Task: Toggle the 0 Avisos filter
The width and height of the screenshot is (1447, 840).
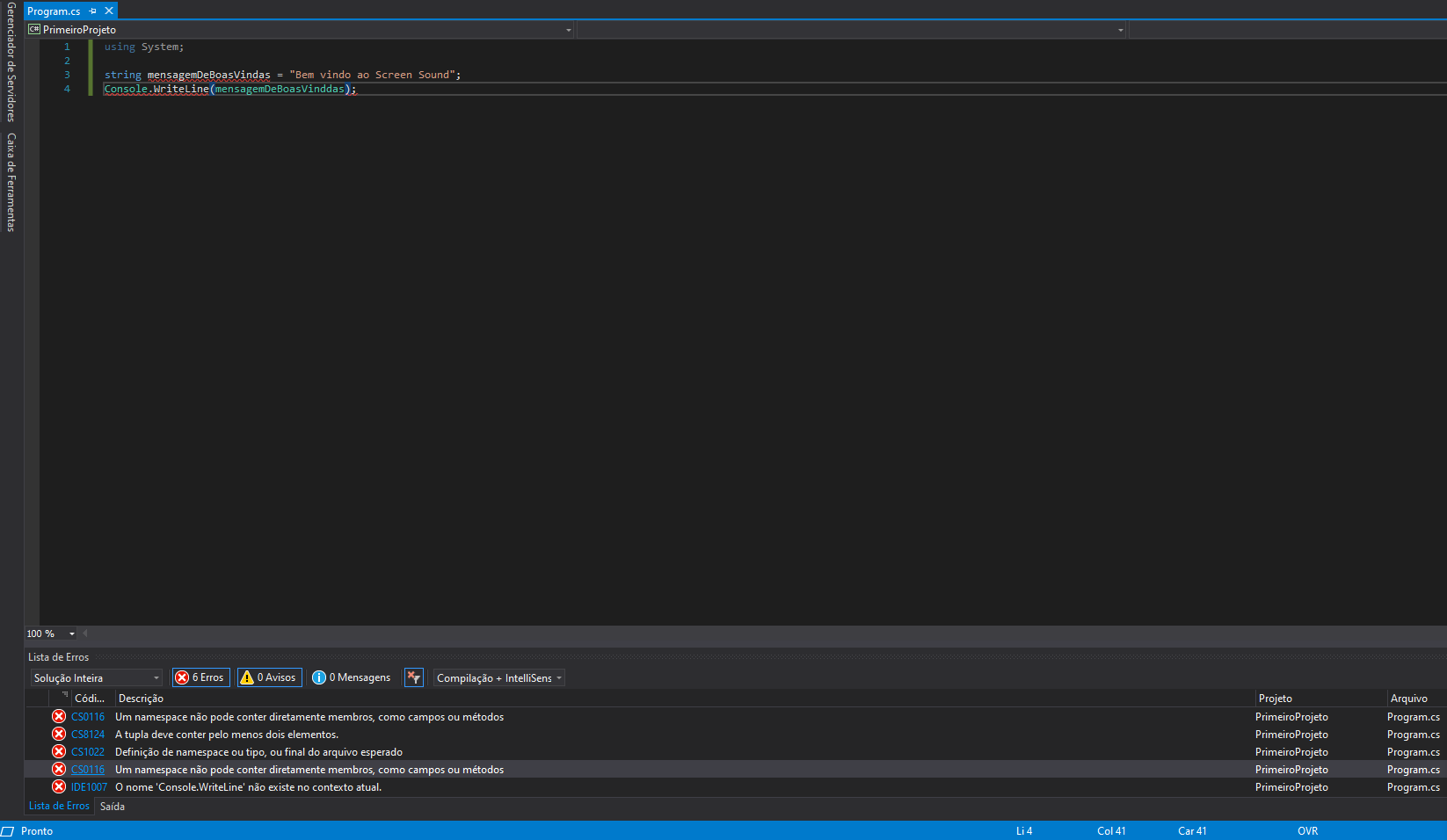Action: point(269,677)
